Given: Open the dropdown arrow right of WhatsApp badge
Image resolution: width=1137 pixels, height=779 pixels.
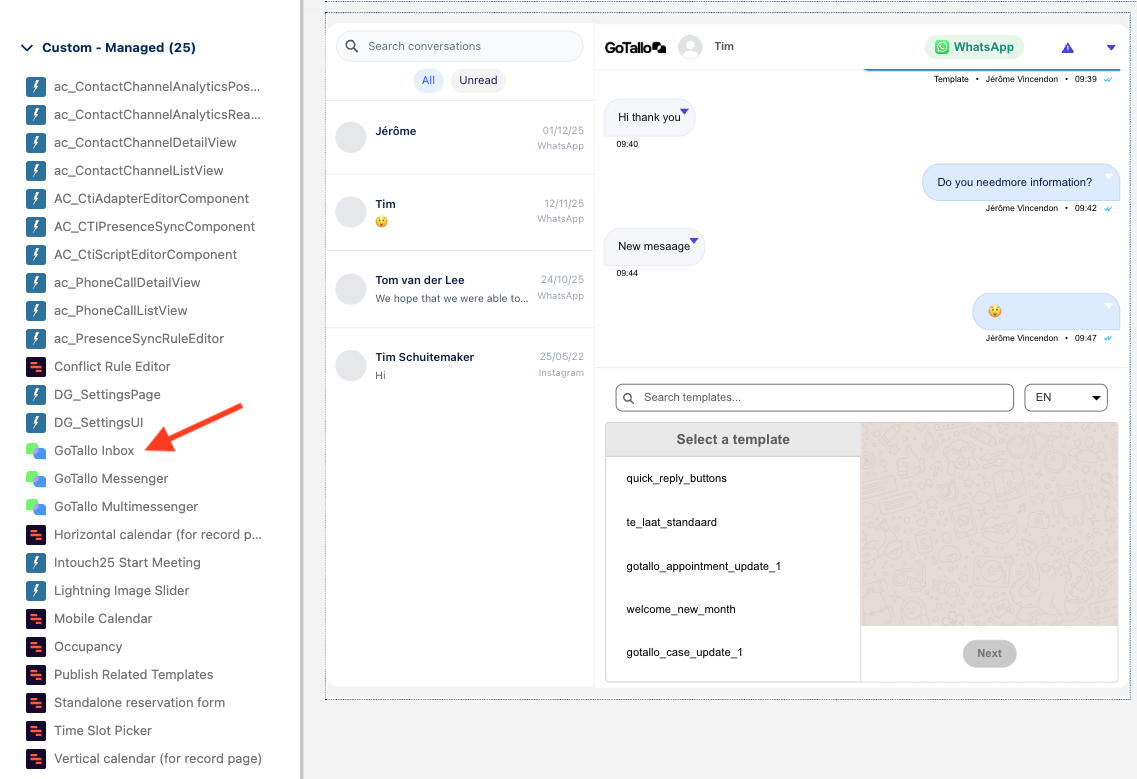Looking at the screenshot, I should pos(1110,47).
